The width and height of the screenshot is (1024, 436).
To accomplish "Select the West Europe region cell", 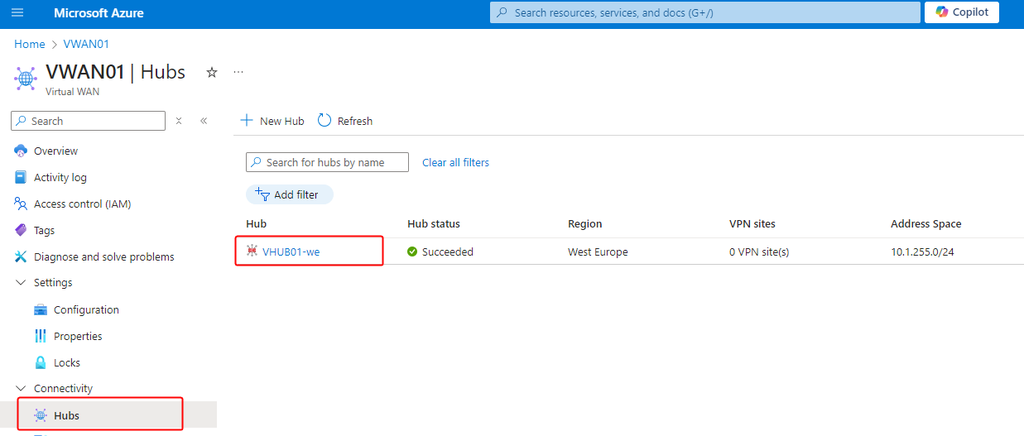I will pyautogui.click(x=598, y=252).
